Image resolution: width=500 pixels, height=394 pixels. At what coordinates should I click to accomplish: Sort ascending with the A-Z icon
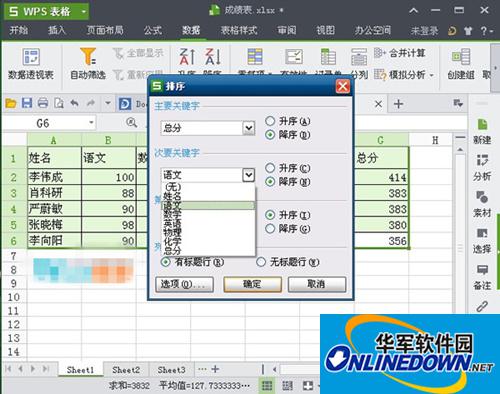pyautogui.click(x=187, y=57)
